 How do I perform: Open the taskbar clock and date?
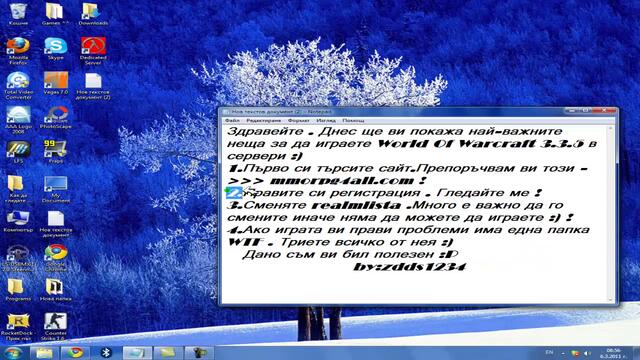(613, 353)
